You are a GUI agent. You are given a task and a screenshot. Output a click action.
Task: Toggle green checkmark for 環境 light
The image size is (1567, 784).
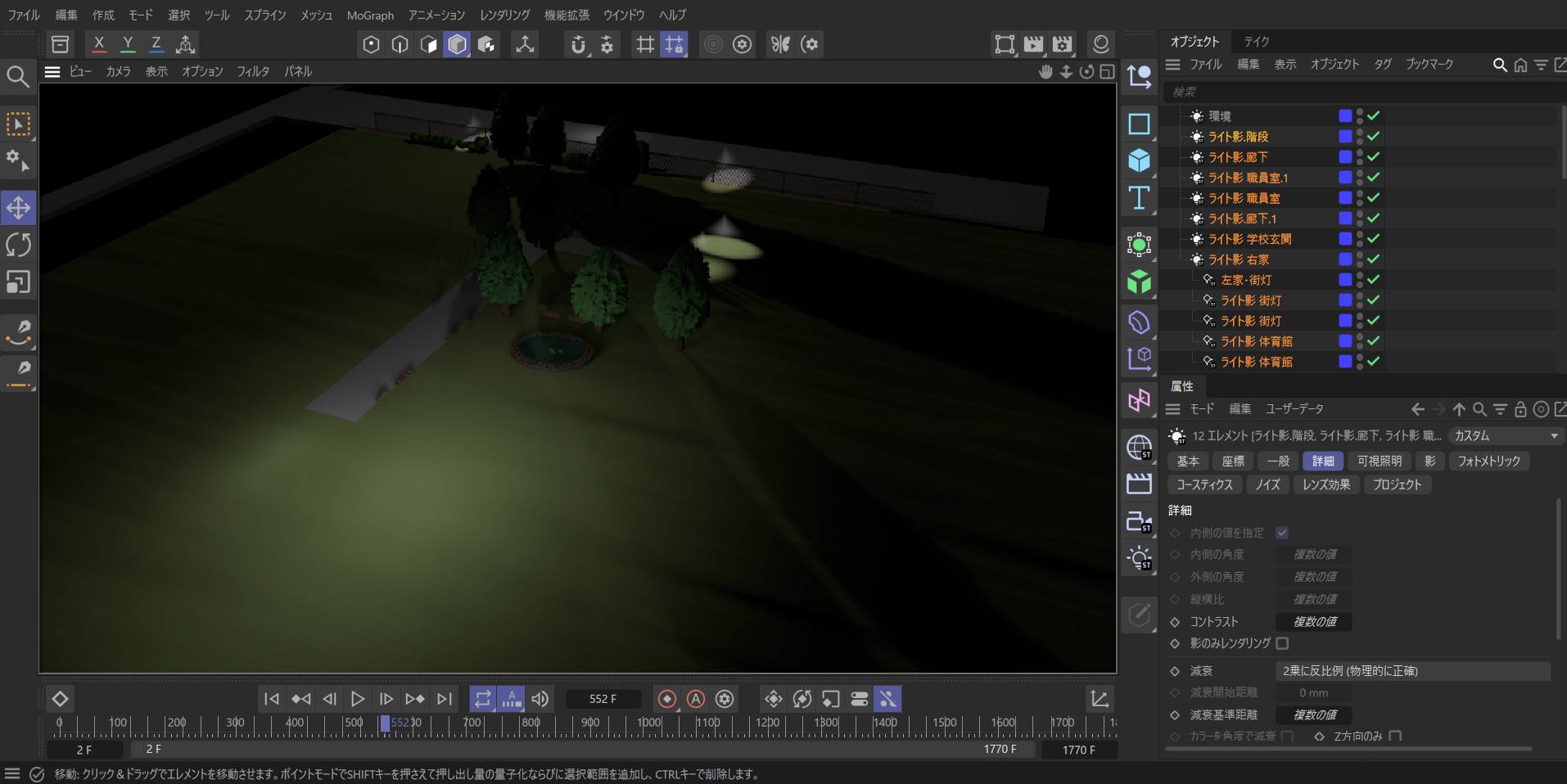[1374, 115]
